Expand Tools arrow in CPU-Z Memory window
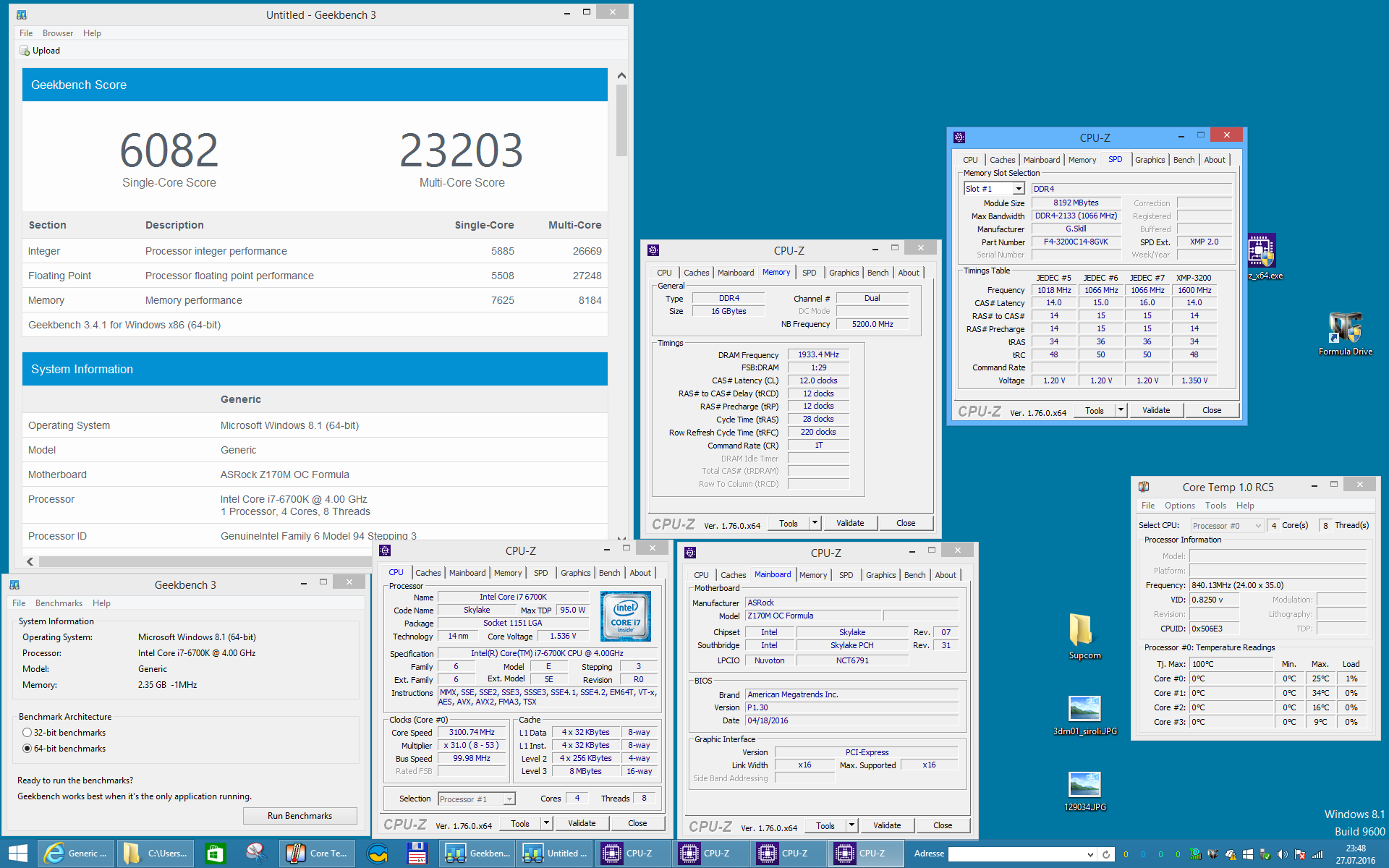1389x868 pixels. 815,523
